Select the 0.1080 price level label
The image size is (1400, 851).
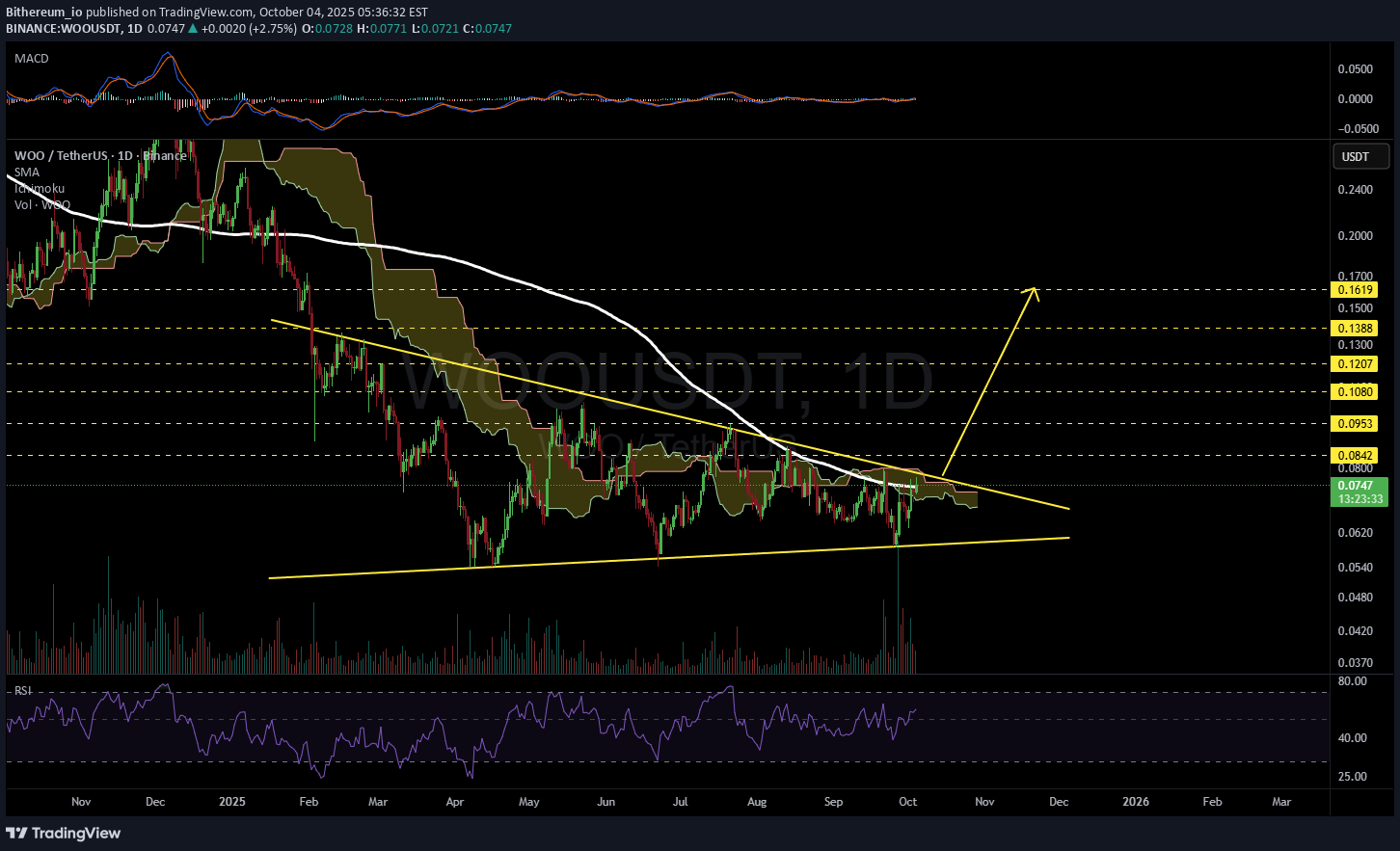pyautogui.click(x=1354, y=392)
